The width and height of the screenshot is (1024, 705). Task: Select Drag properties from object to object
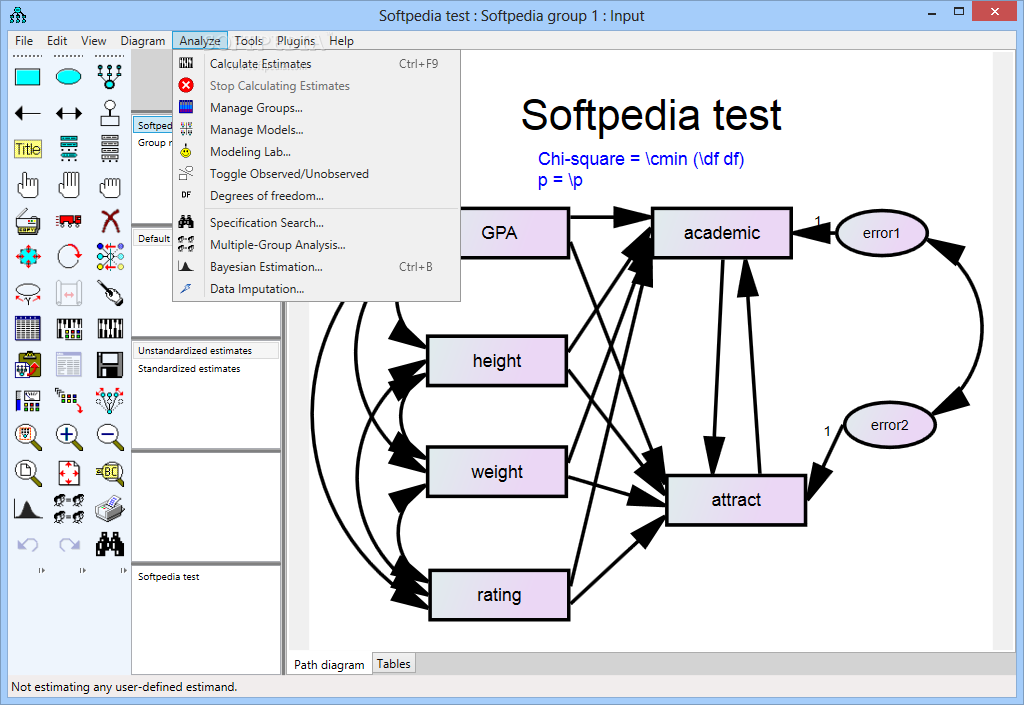coord(69,400)
